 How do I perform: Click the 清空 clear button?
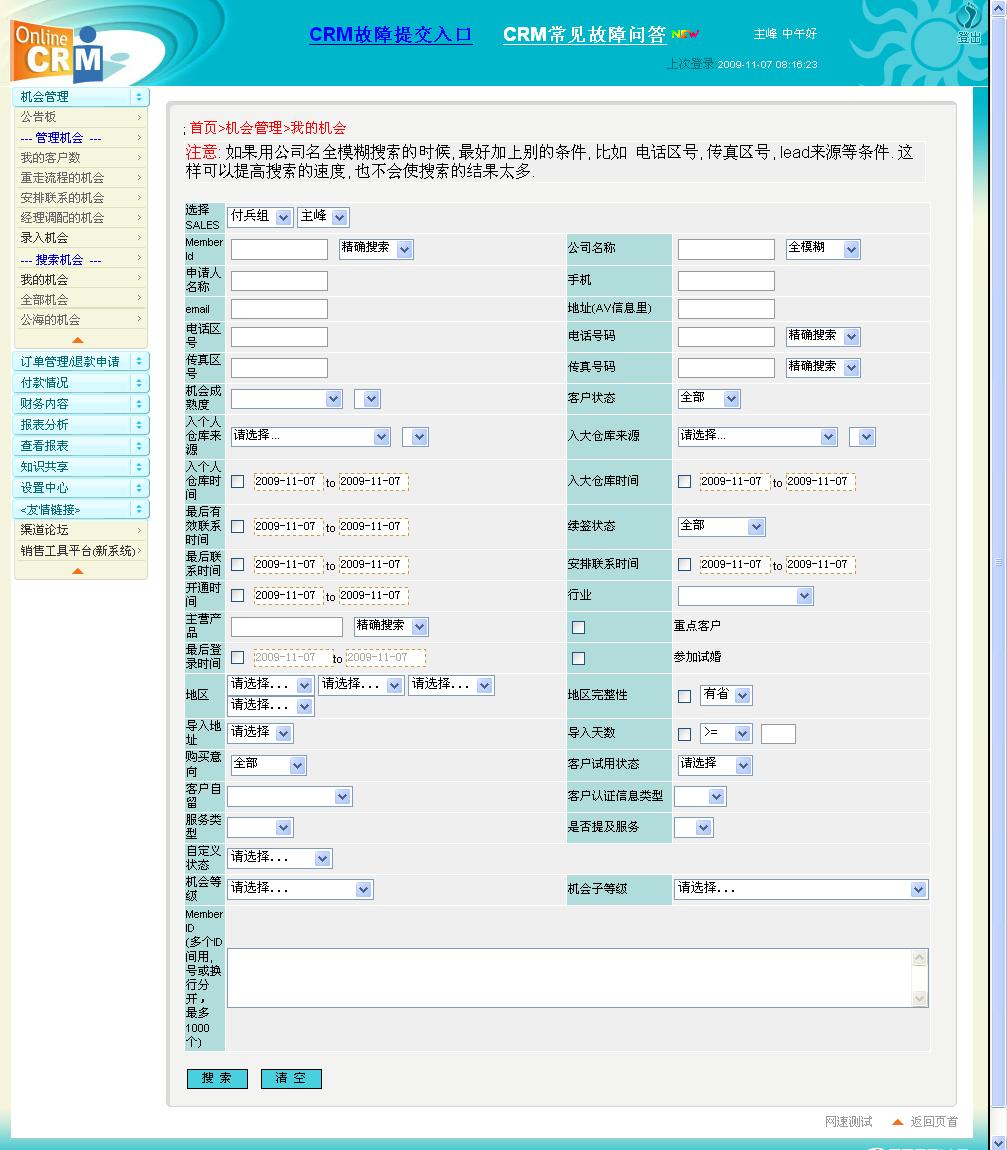tap(291, 1078)
